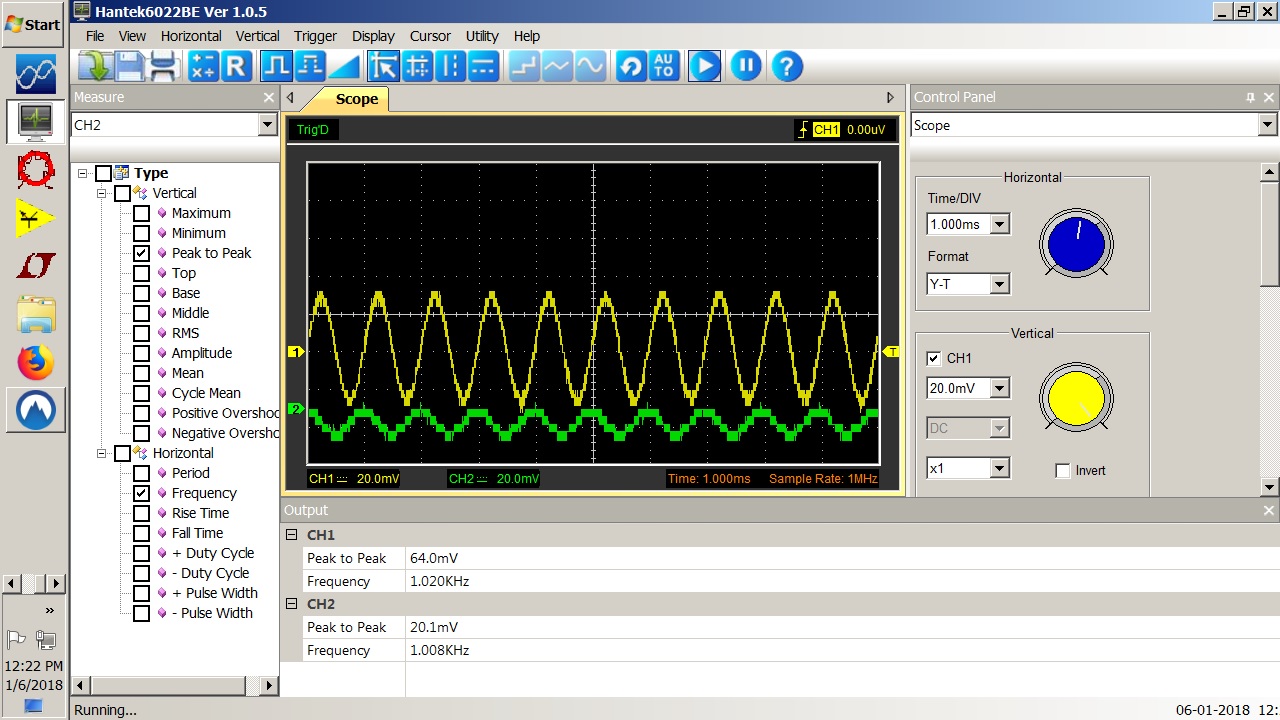Turn the blue Time/DIV knob
The image size is (1280, 720).
coord(1077,244)
